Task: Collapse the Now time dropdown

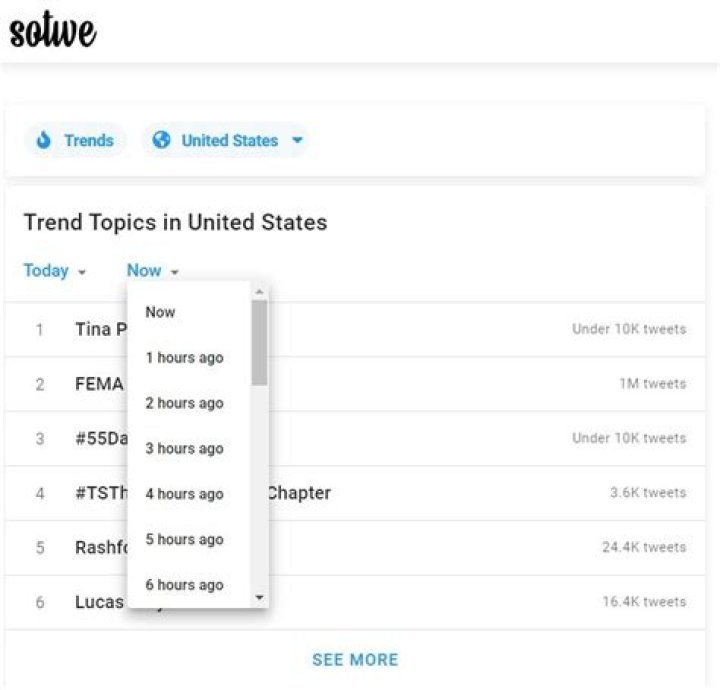Action: point(153,271)
